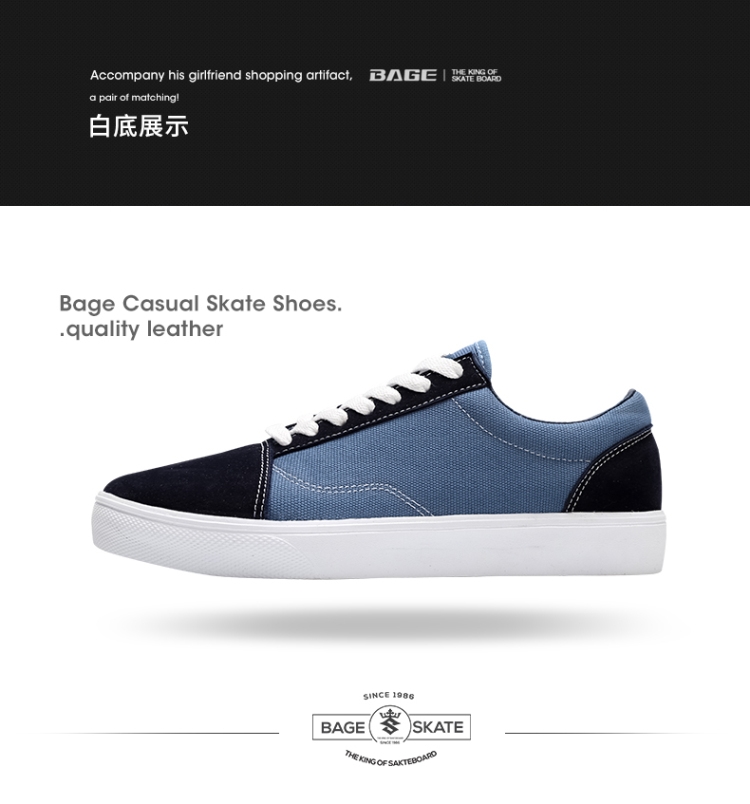Click THE KING OF SAKTEBOARD footer text

point(391,759)
